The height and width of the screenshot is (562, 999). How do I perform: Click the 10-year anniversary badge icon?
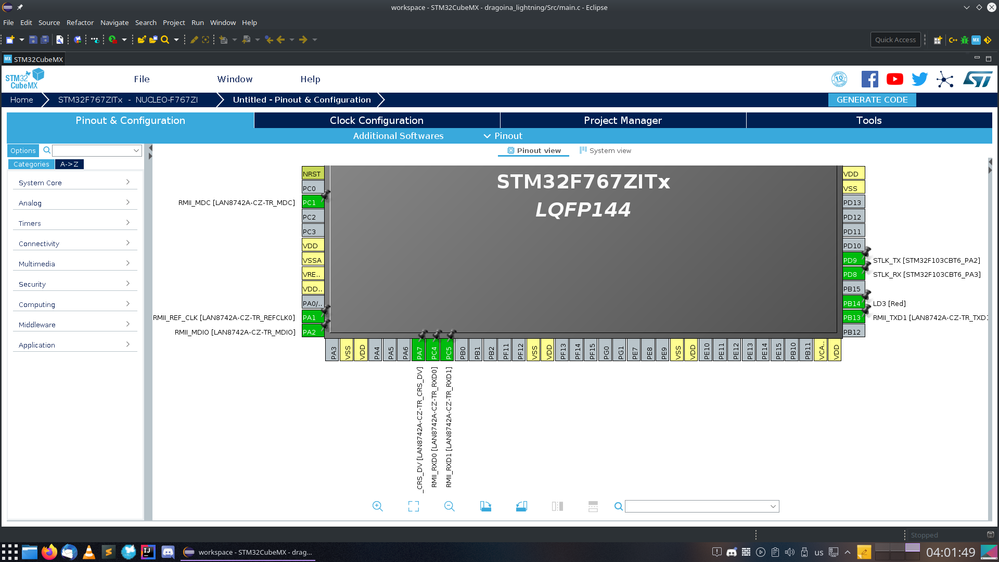point(839,79)
